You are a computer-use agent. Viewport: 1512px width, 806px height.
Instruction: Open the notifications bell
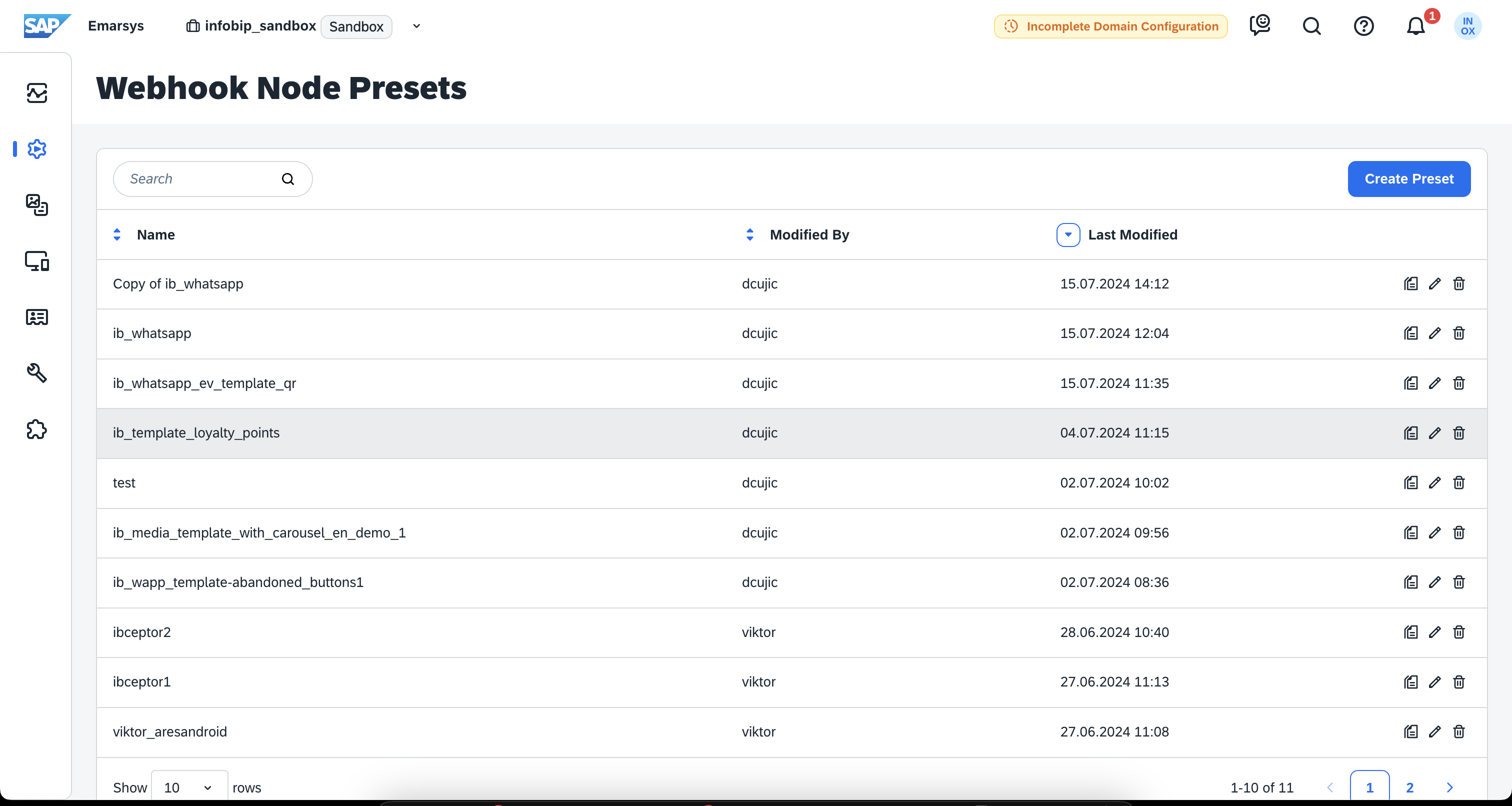[x=1415, y=26]
